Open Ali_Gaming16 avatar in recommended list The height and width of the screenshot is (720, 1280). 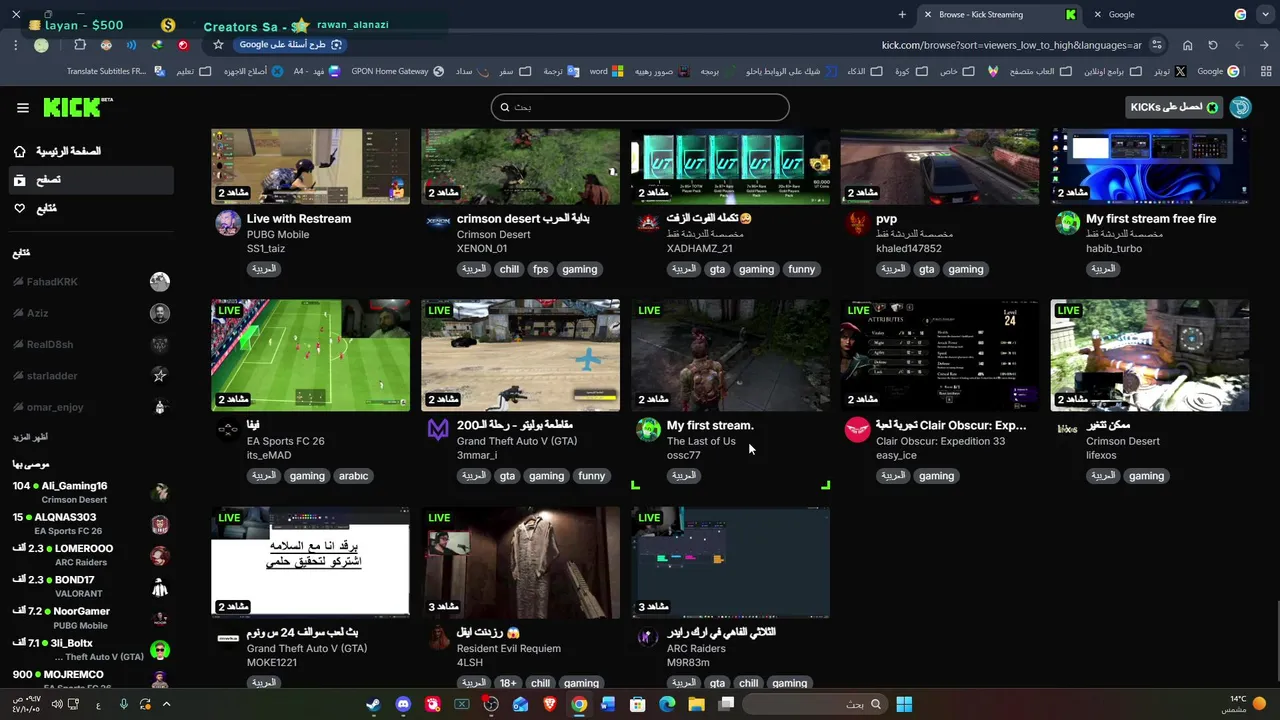[x=159, y=492]
